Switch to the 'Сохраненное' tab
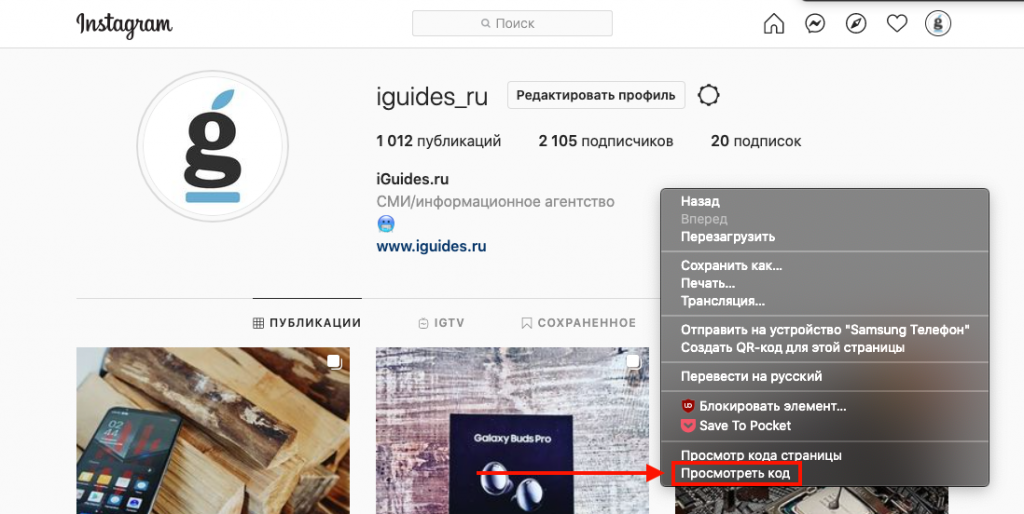The height and width of the screenshot is (514, 1024). (x=578, y=323)
